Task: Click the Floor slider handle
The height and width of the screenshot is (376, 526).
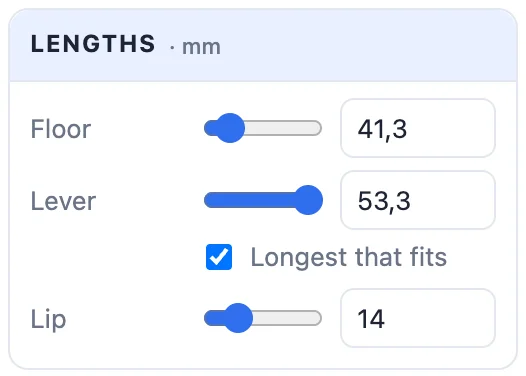Action: click(x=230, y=128)
